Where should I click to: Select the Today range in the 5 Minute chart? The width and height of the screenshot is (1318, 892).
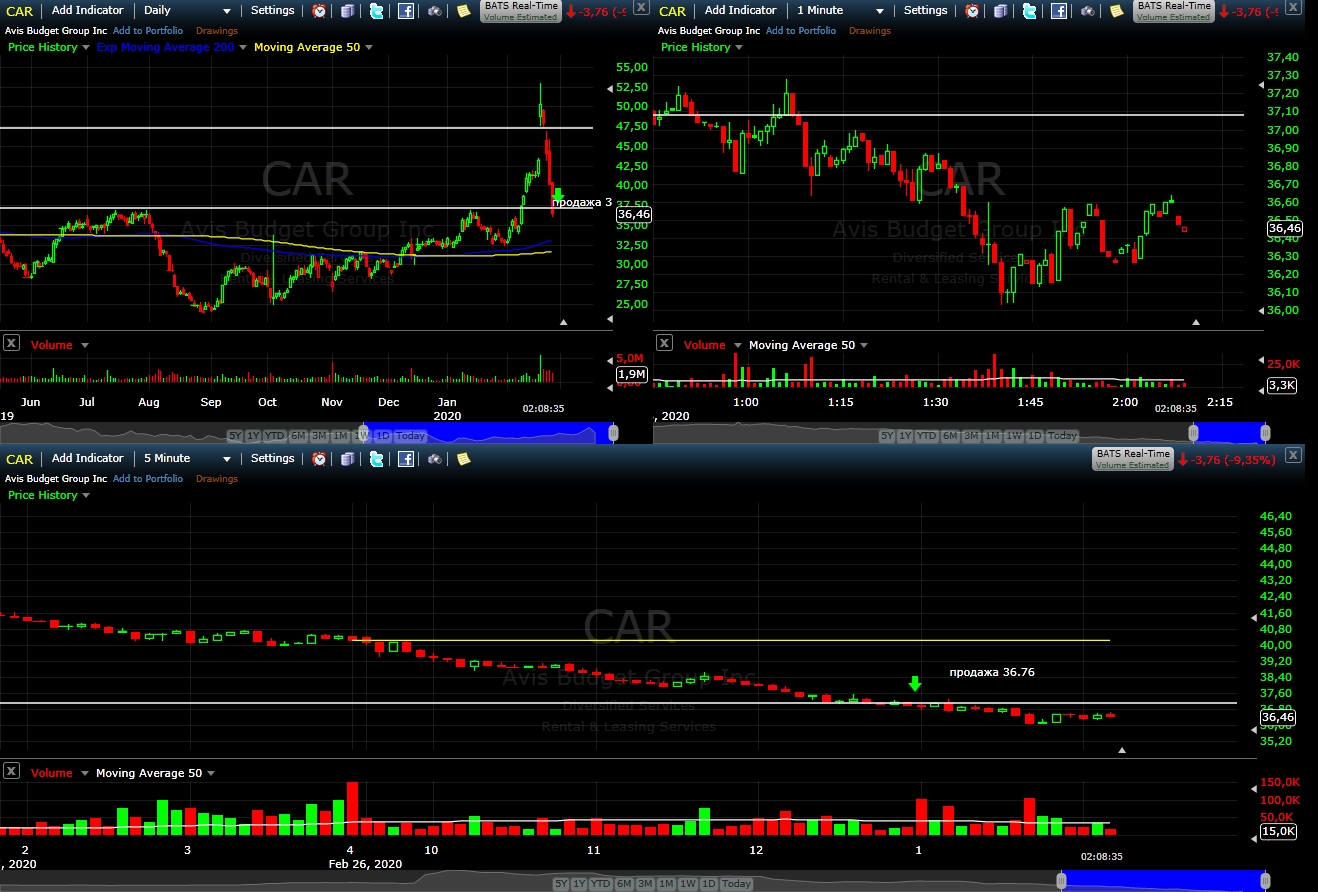tap(736, 884)
